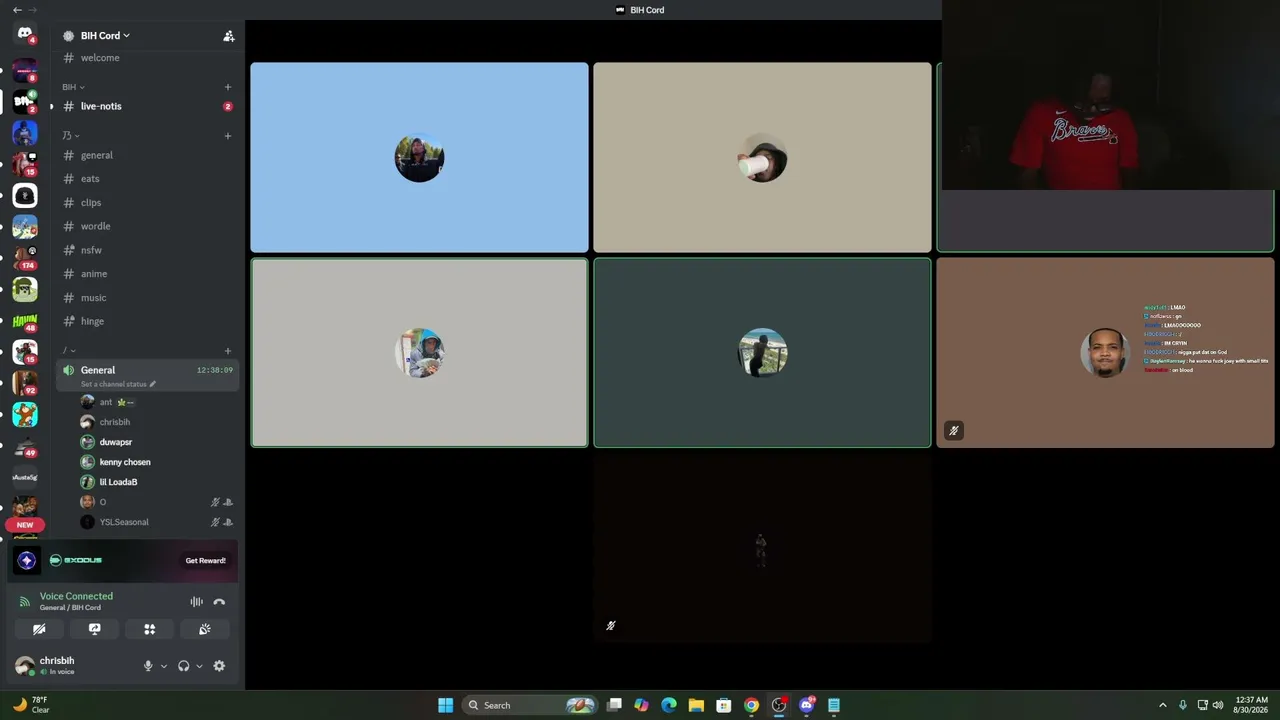Click Voice Connected status text
The width and height of the screenshot is (1280, 720).
[76, 596]
